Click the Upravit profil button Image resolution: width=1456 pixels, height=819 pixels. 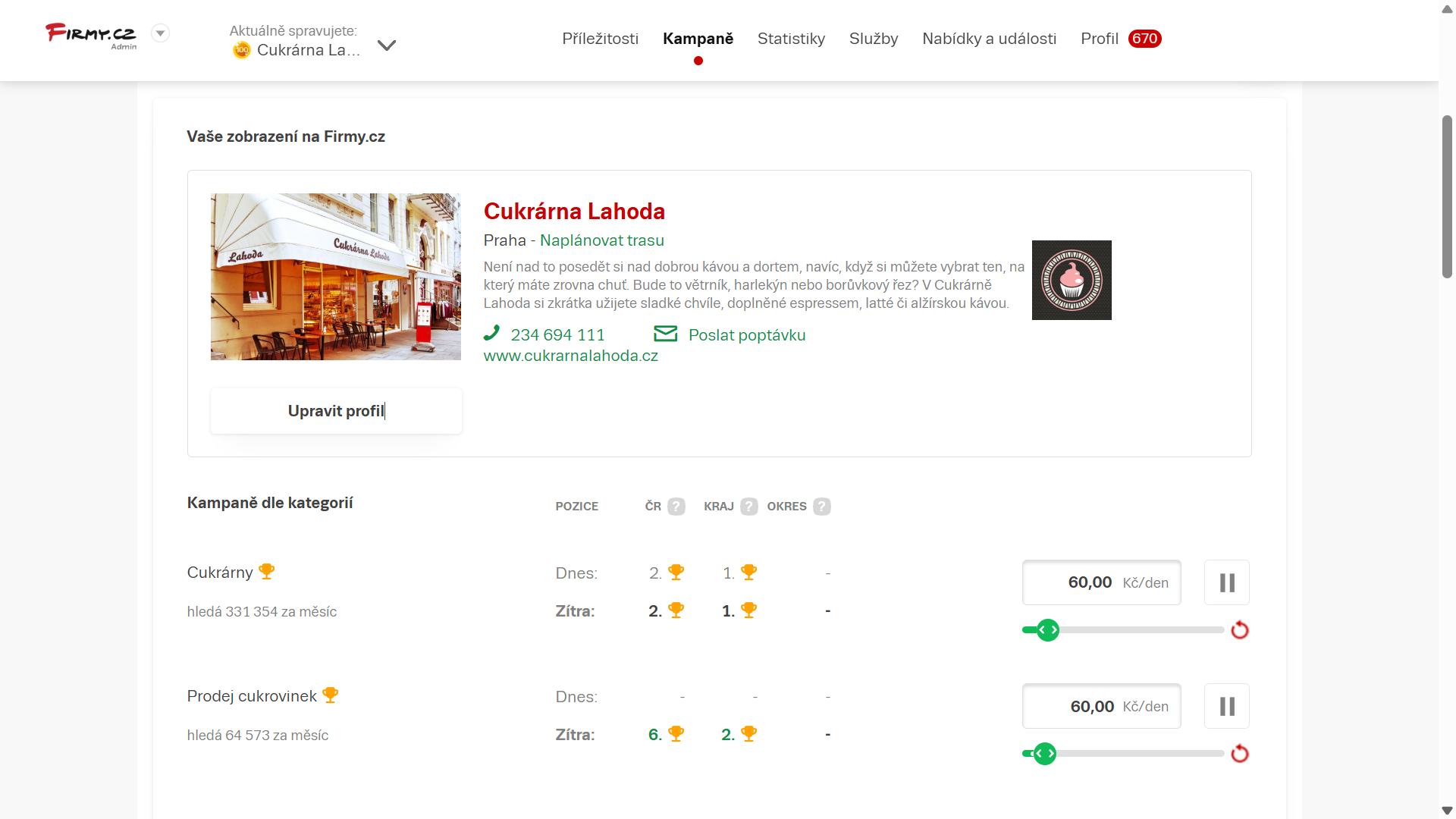[336, 411]
